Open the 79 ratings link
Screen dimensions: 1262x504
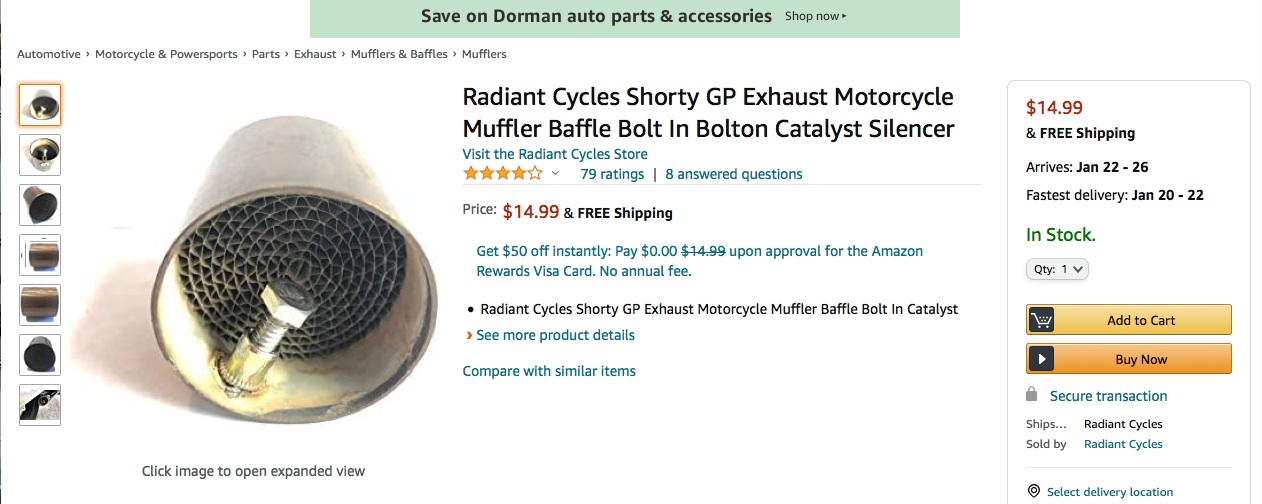click(x=612, y=174)
